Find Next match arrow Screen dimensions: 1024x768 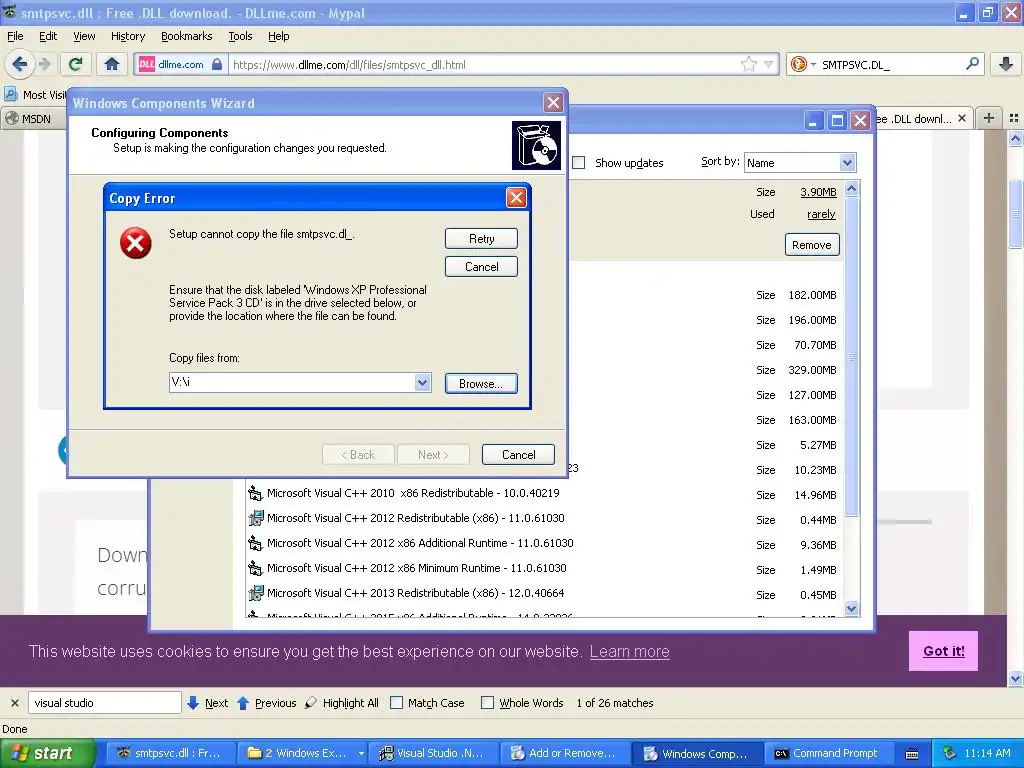[193, 703]
